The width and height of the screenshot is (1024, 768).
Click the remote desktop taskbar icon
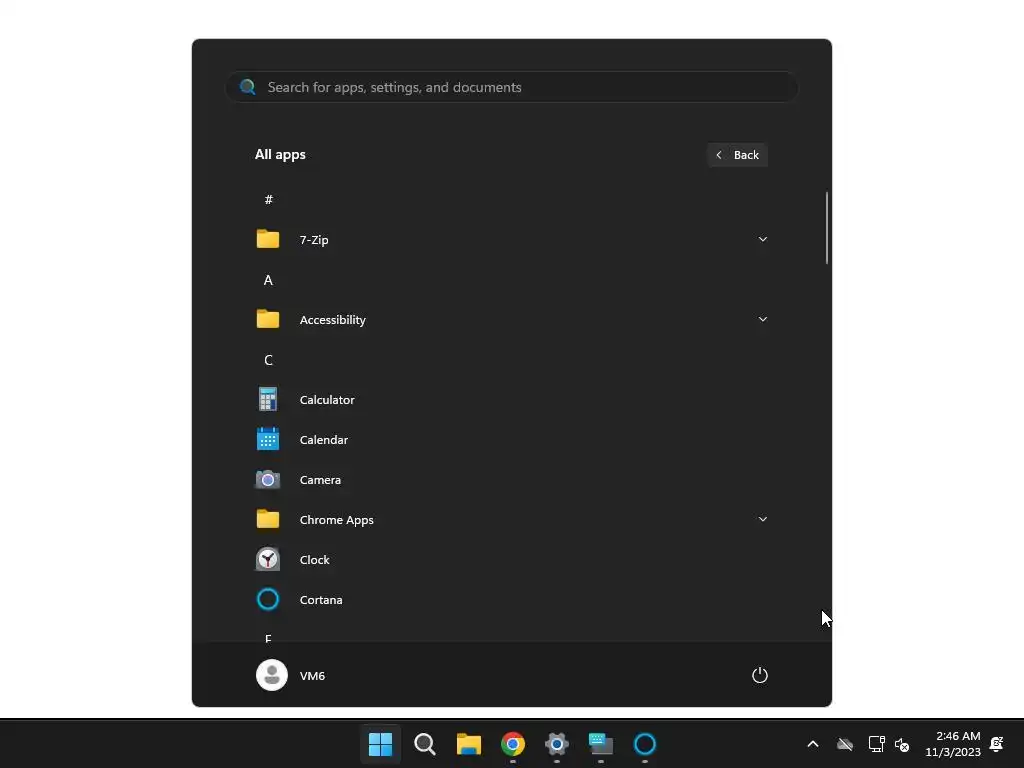[x=601, y=744]
